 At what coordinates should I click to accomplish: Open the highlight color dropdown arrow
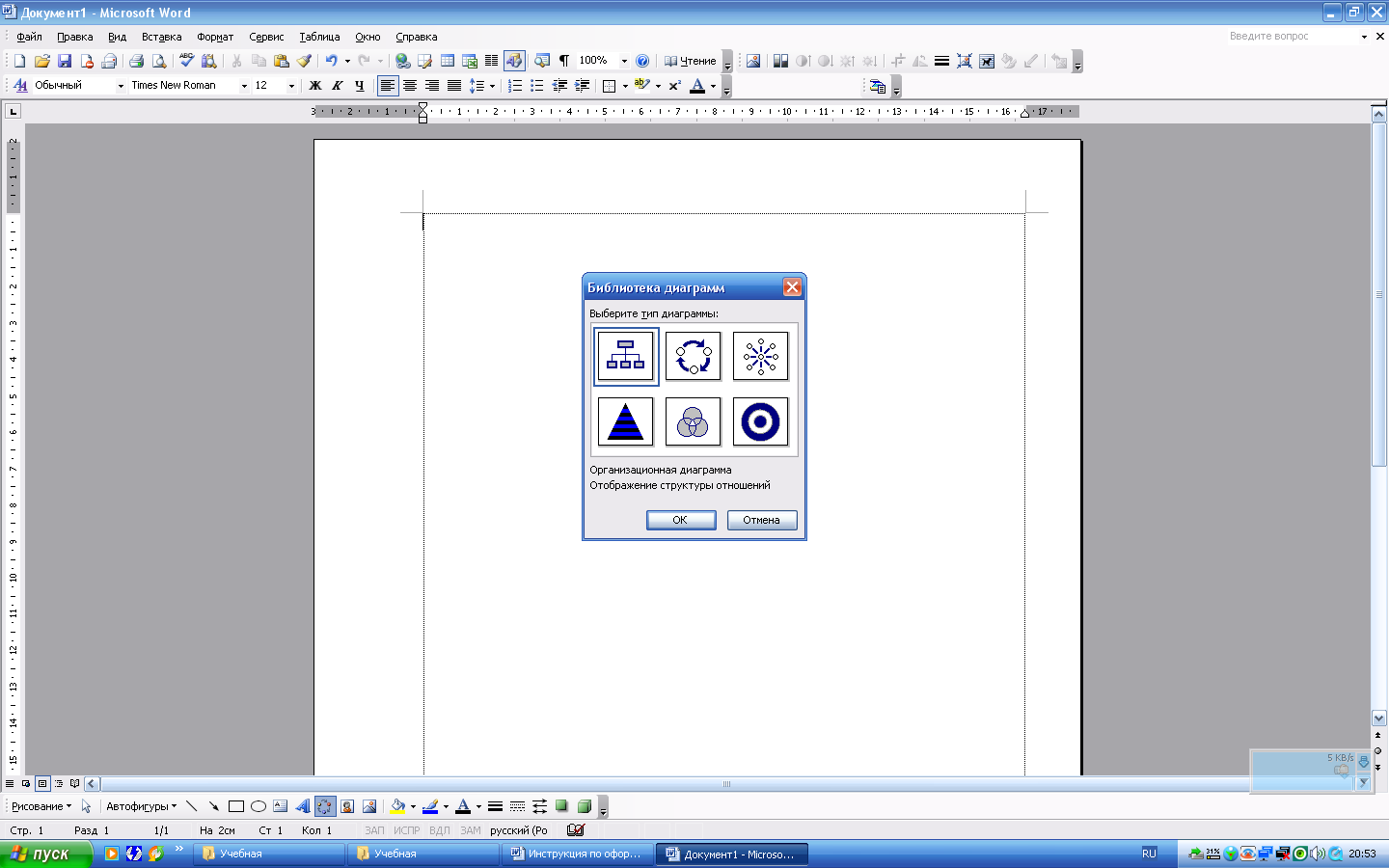point(658,86)
